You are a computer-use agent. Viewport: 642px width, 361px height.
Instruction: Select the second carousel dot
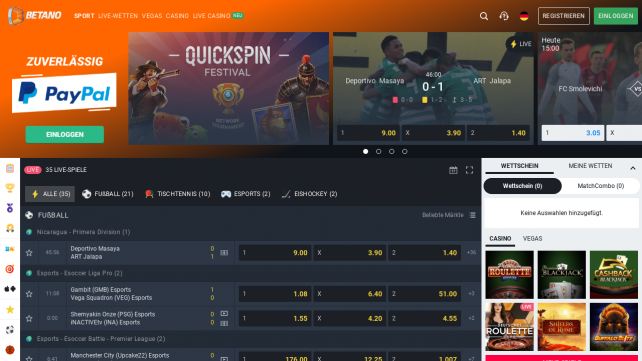coord(379,151)
